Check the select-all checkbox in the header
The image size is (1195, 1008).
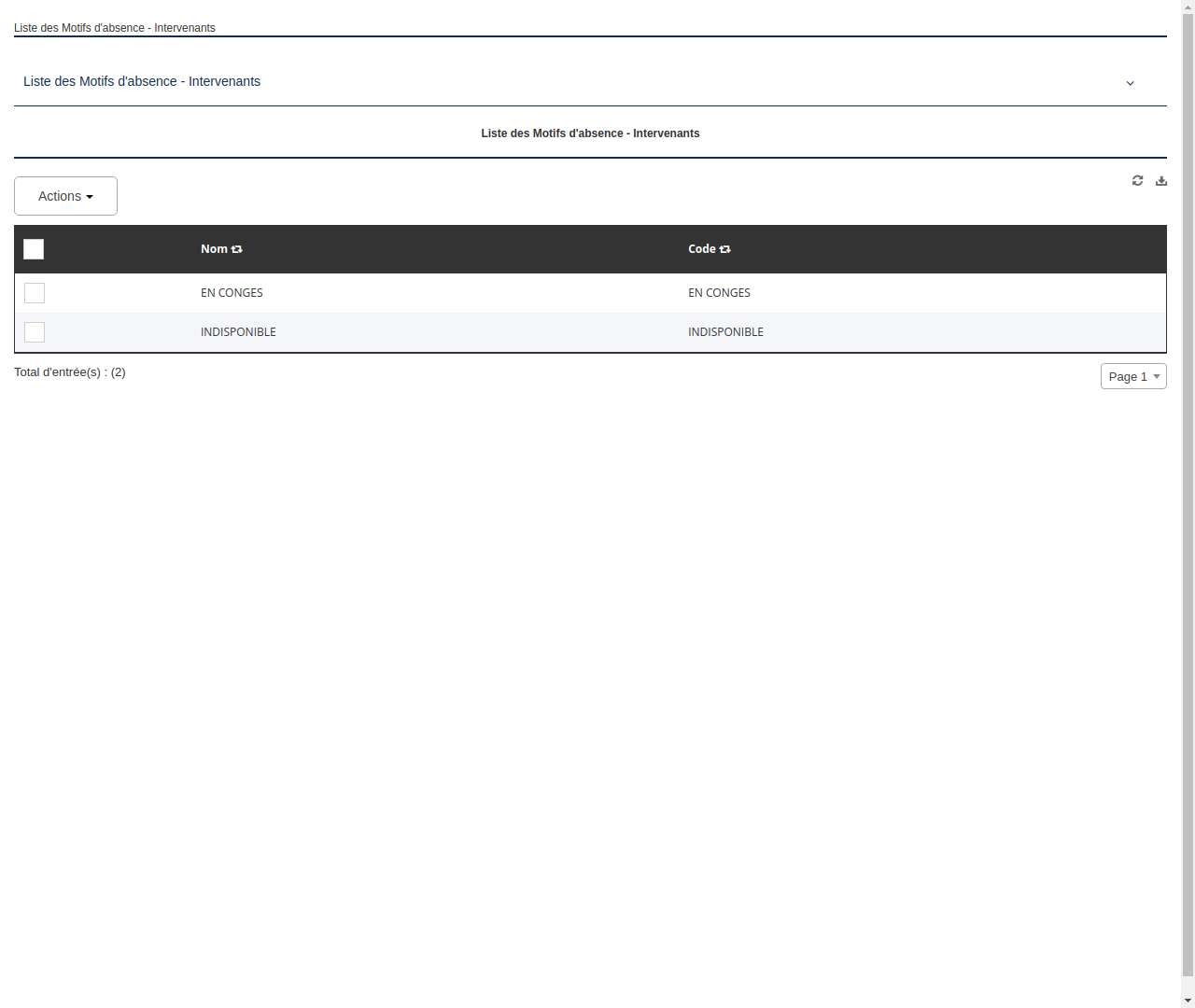click(x=34, y=248)
